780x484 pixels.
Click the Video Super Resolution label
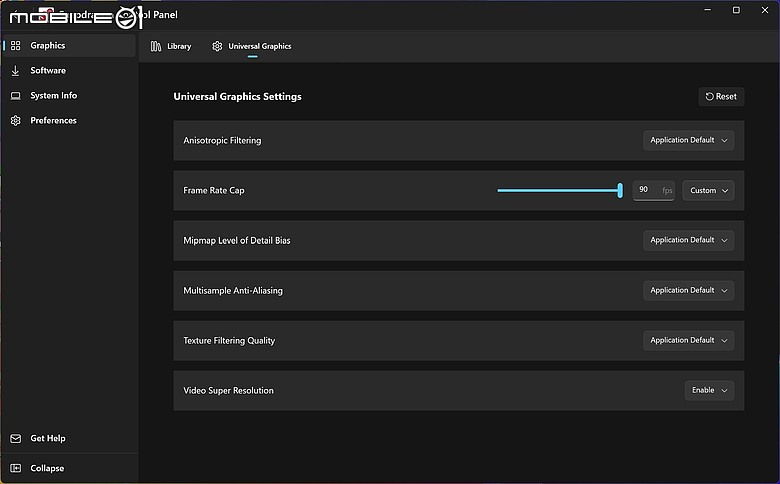pos(228,390)
